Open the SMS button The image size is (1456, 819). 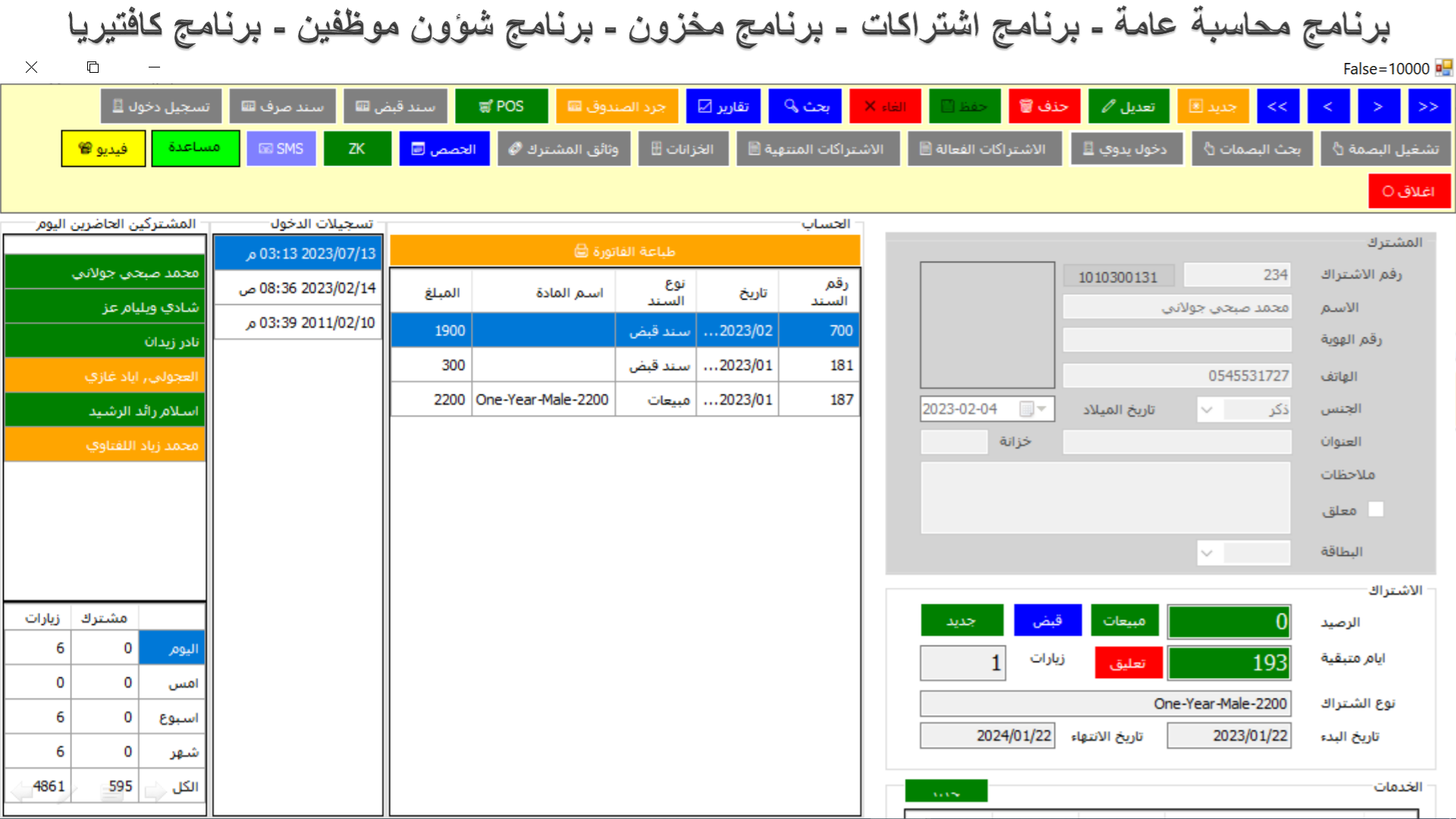pos(281,149)
